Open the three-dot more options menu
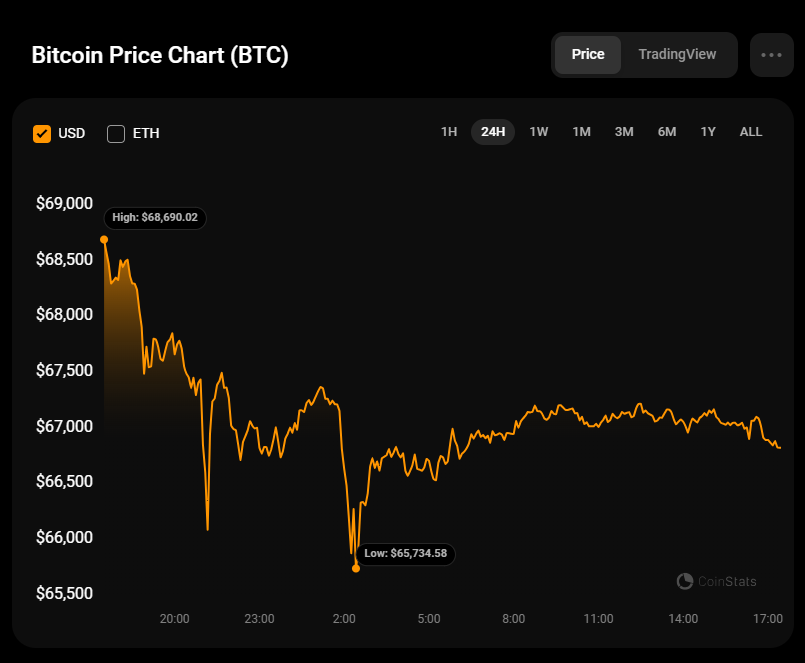This screenshot has width=805, height=663. tap(771, 55)
